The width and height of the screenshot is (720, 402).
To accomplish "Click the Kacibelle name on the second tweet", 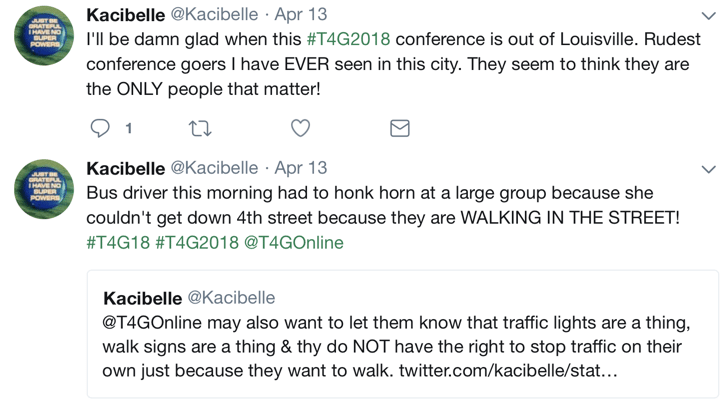I will coord(126,167).
